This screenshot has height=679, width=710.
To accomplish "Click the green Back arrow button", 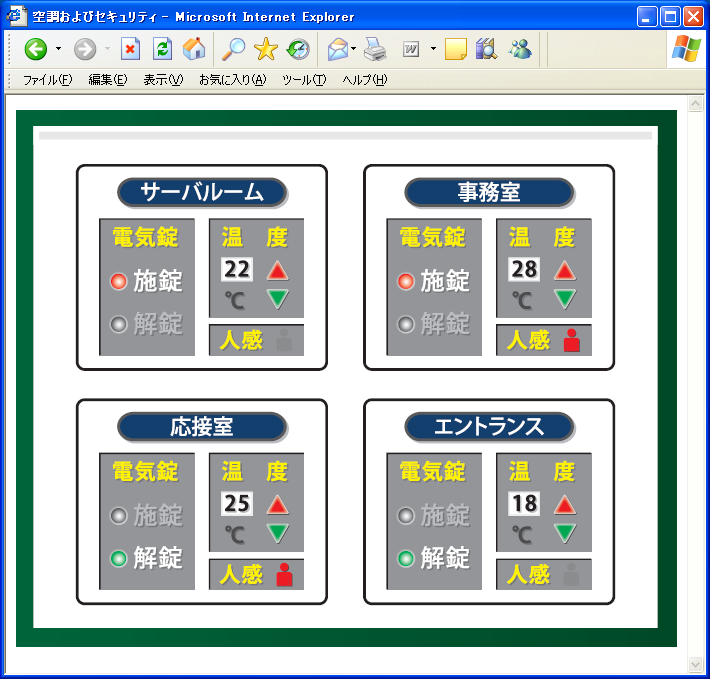I will pos(36,49).
